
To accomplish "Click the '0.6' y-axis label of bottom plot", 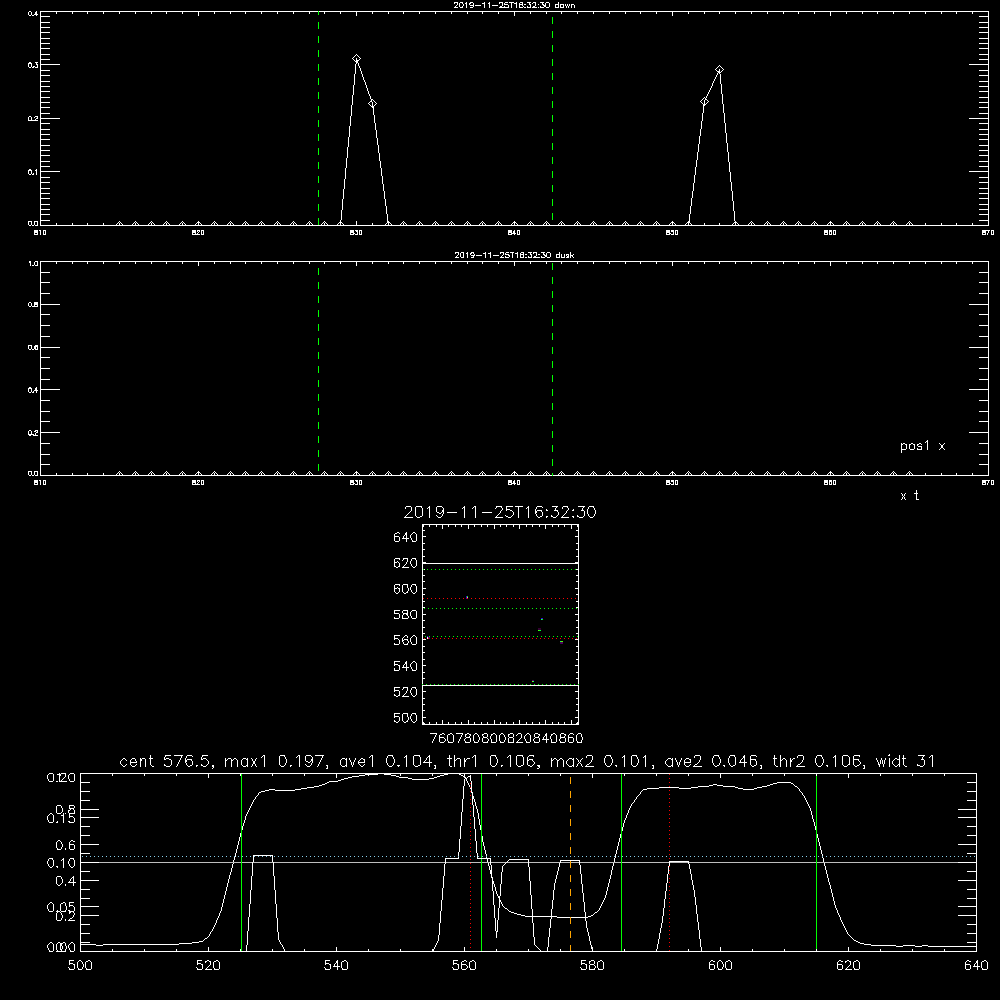I will (66, 845).
